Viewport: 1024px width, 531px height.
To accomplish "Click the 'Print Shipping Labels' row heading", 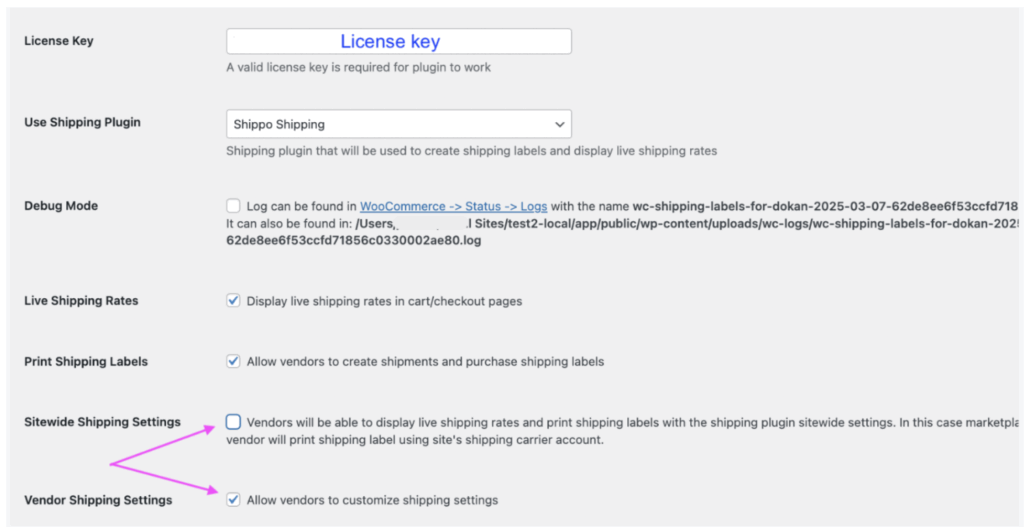I will 86,361.
